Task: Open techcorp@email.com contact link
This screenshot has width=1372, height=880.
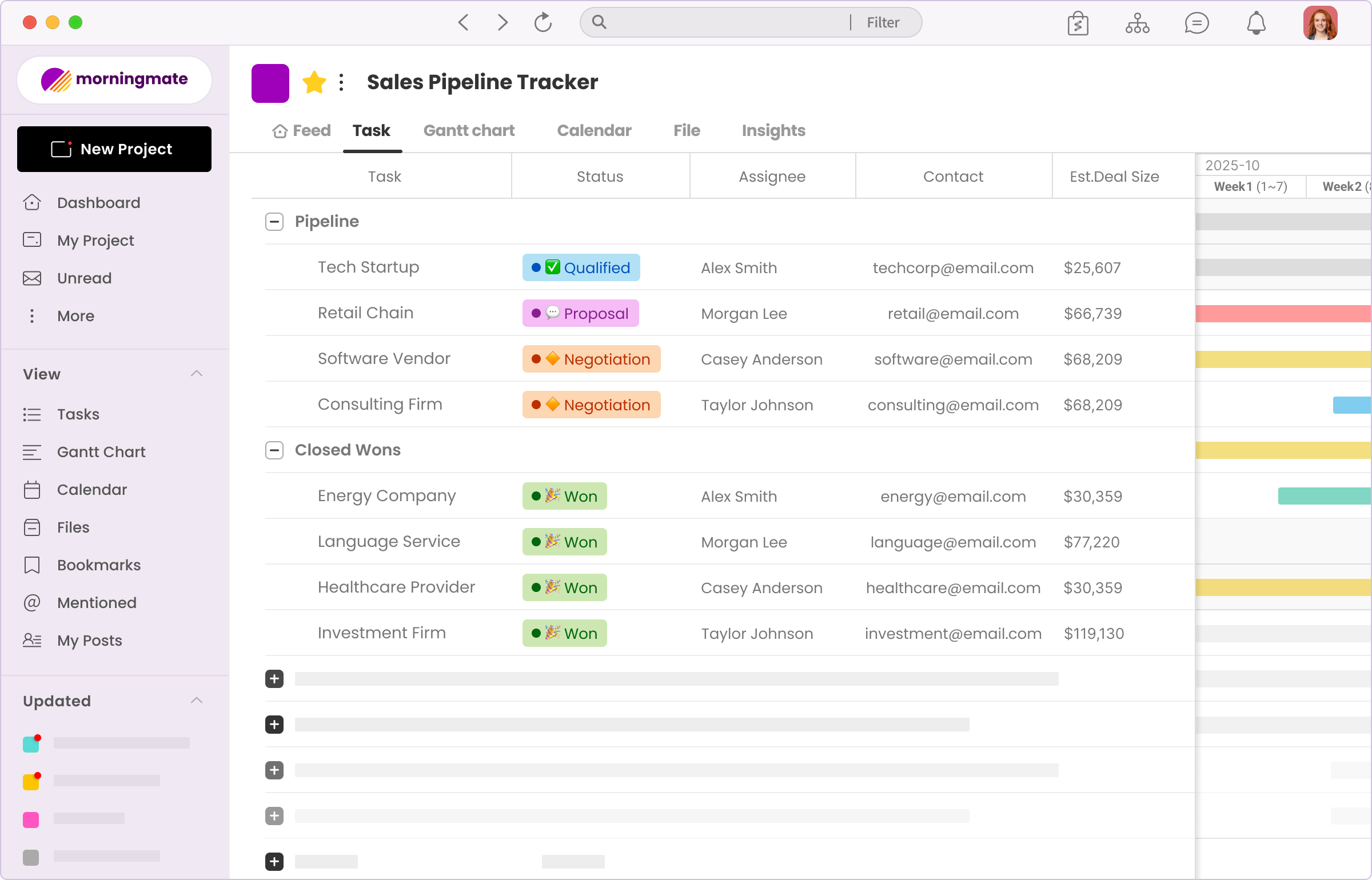Action: pos(952,267)
